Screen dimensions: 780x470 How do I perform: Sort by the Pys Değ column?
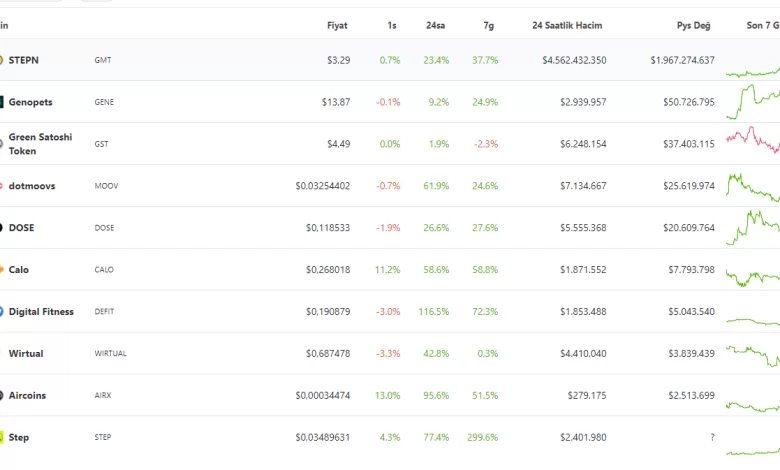pyautogui.click(x=693, y=24)
